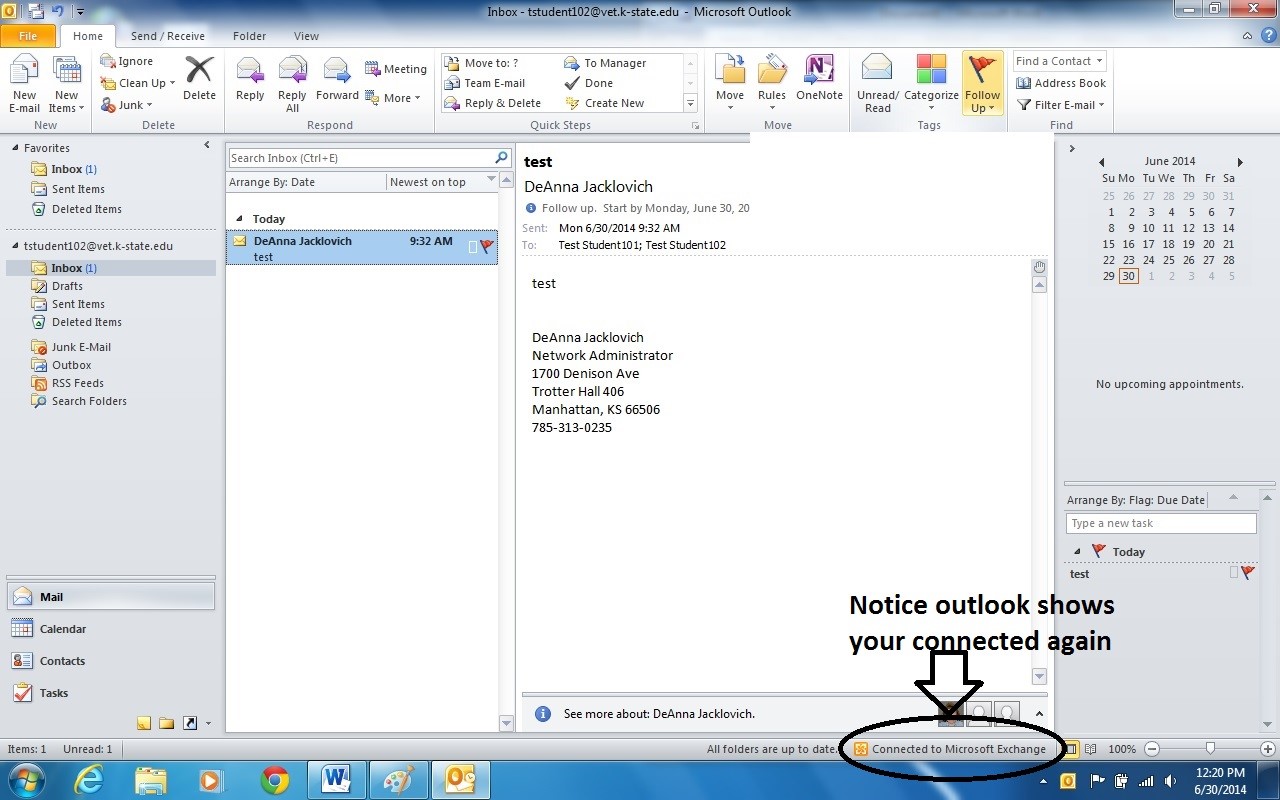
Task: Open the Categorize menu
Action: coord(931,82)
